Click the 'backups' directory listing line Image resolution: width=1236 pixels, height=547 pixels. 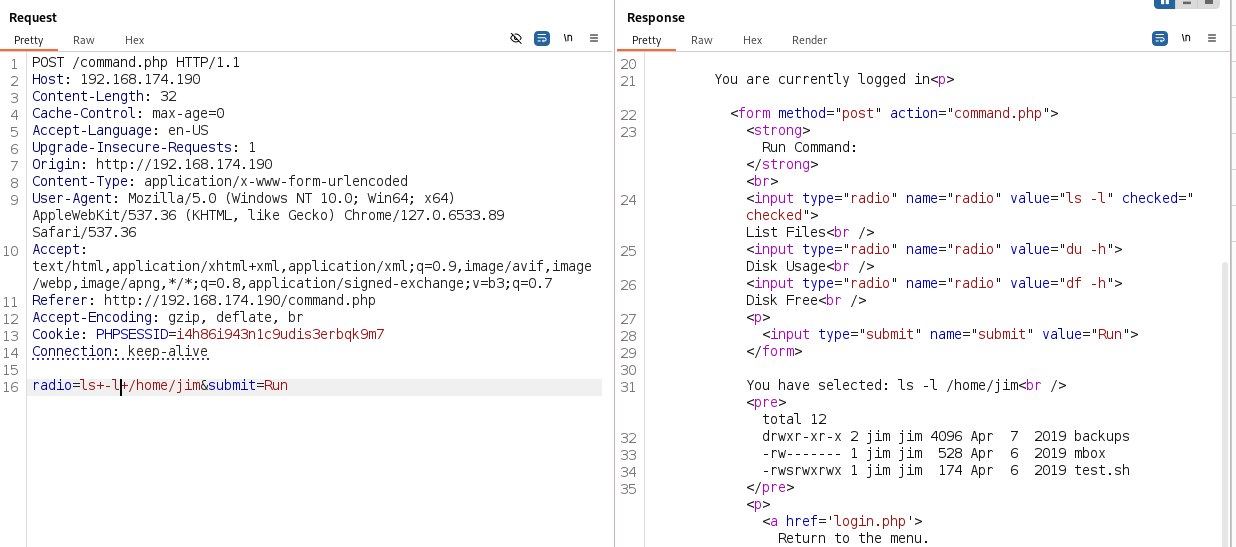click(x=946, y=436)
